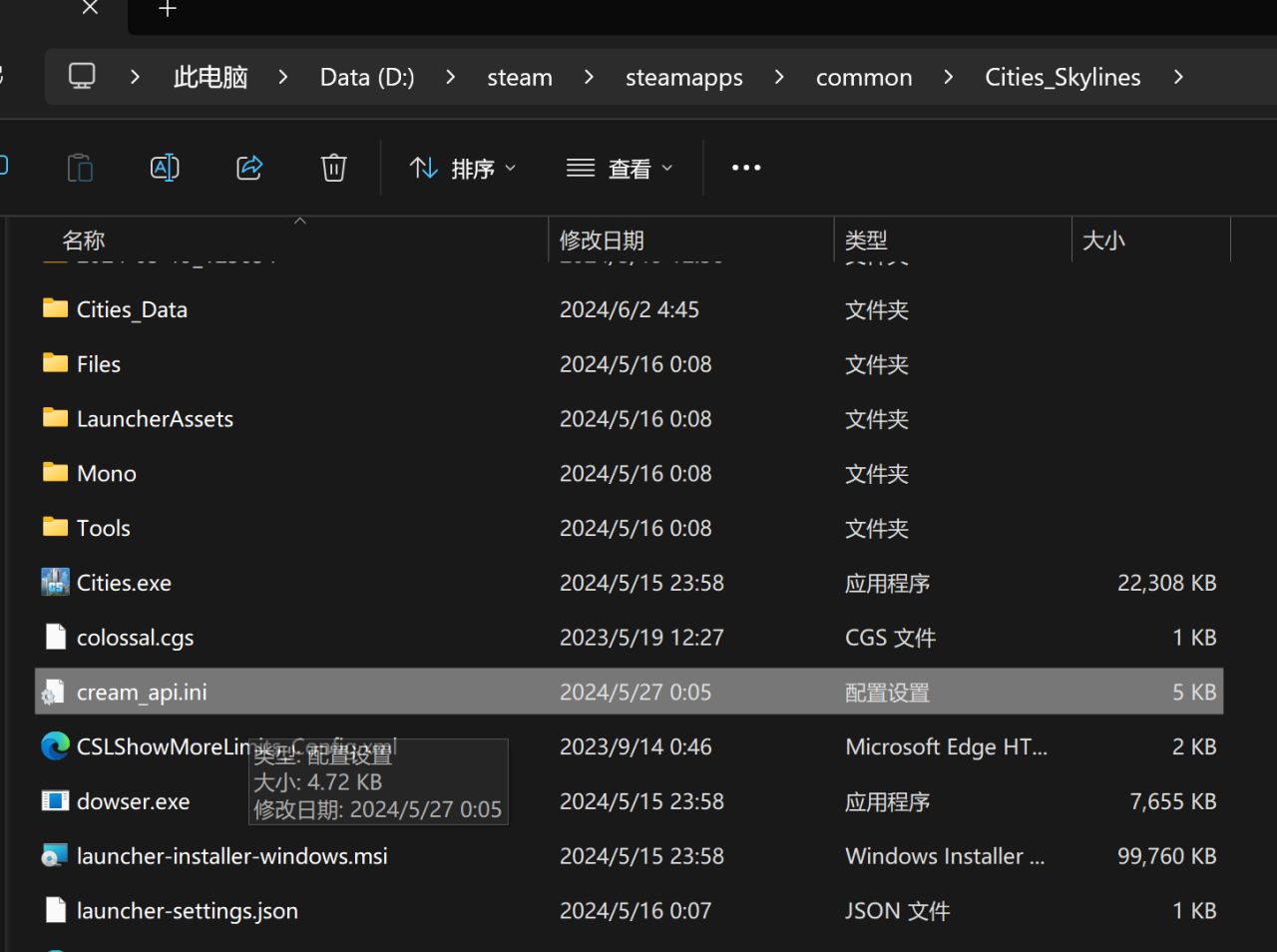Click the share icon in the toolbar
This screenshot has width=1277, height=952.
tap(249, 168)
